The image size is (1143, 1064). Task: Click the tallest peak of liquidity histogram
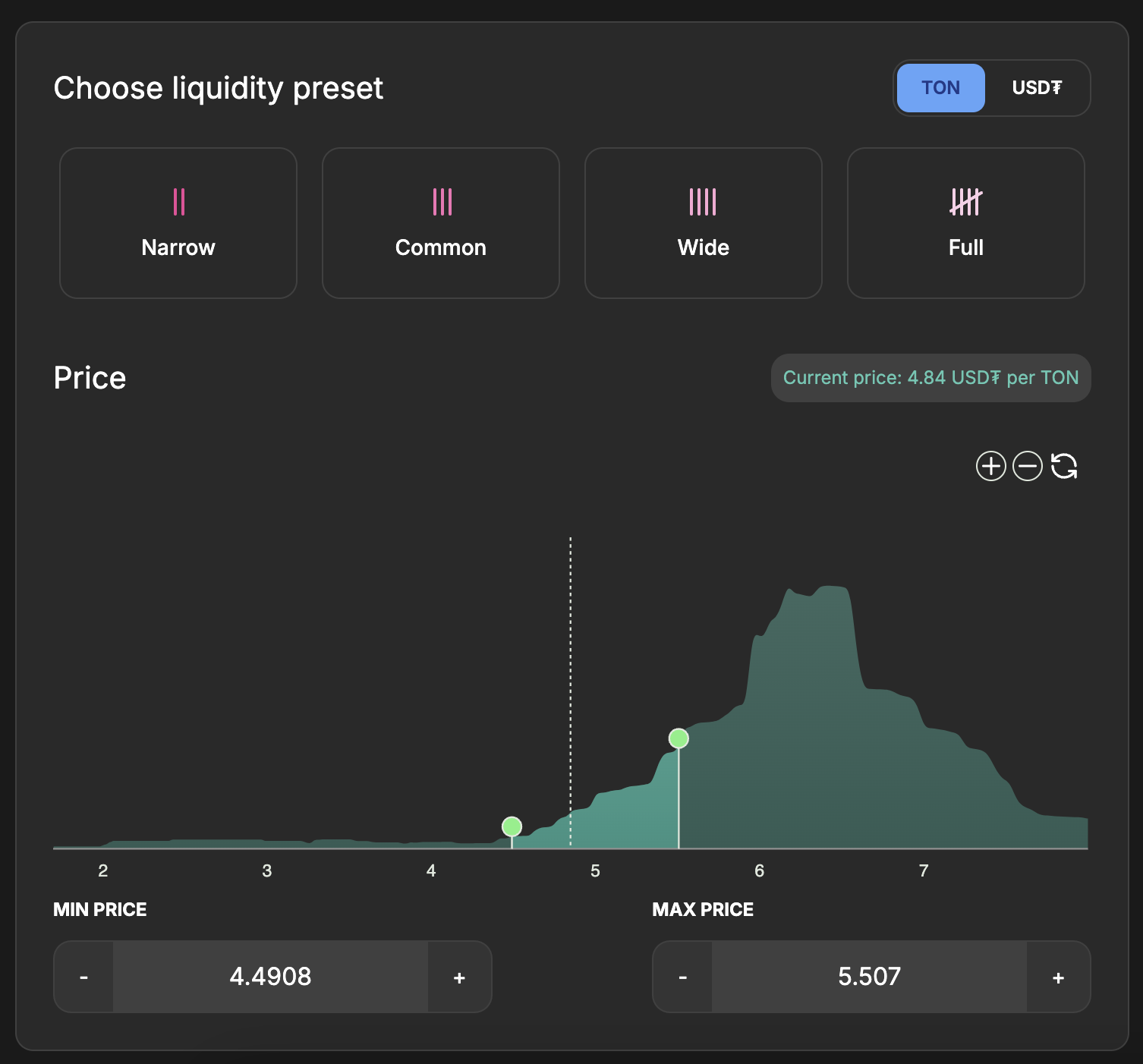click(831, 600)
